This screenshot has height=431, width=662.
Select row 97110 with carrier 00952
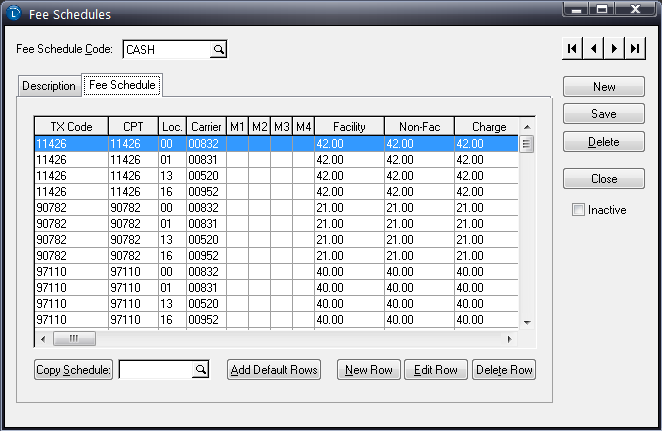277,320
